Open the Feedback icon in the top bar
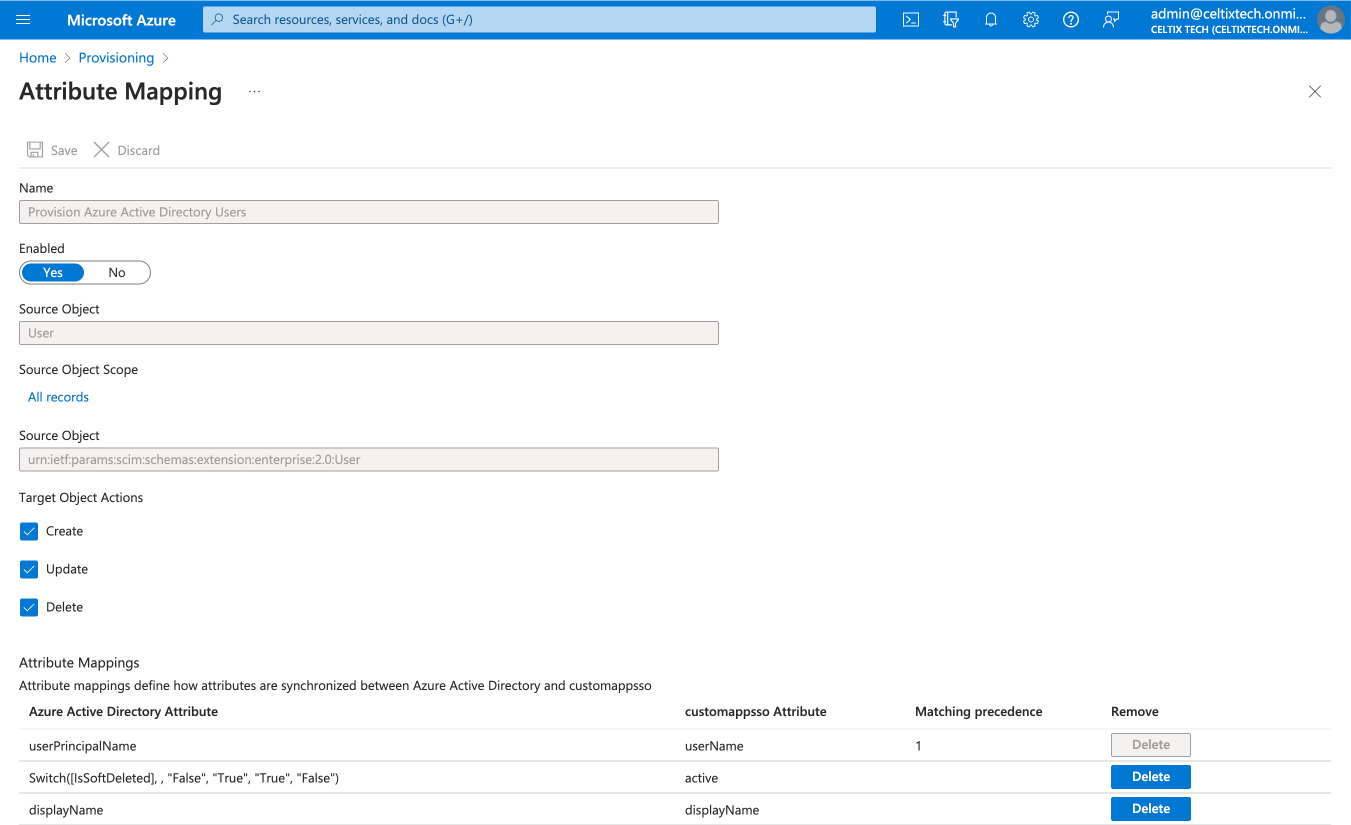The width and height of the screenshot is (1351, 825). click(1111, 20)
